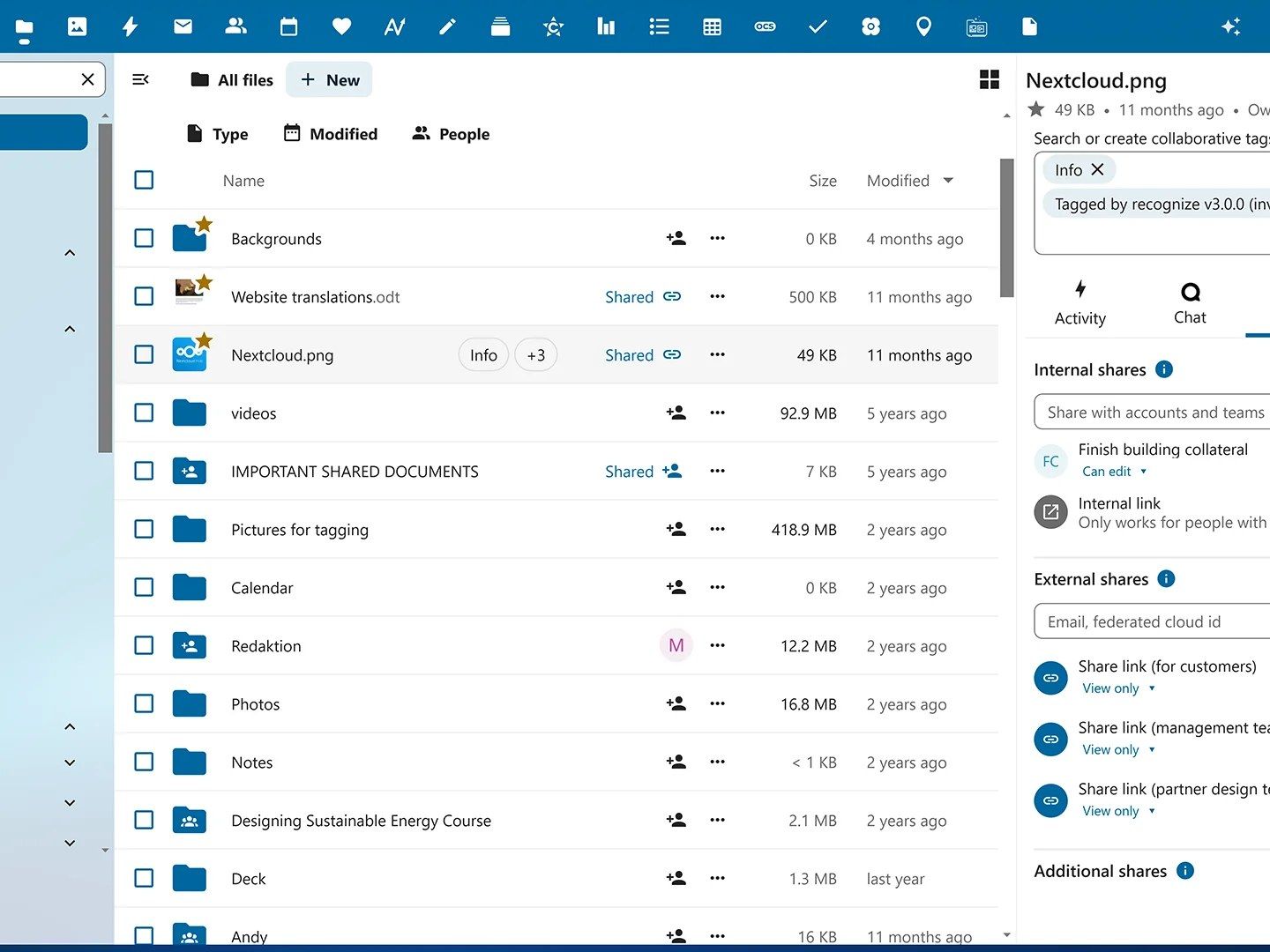The width and height of the screenshot is (1270, 952).
Task: Open the Calendar app from top bar
Action: [x=288, y=26]
